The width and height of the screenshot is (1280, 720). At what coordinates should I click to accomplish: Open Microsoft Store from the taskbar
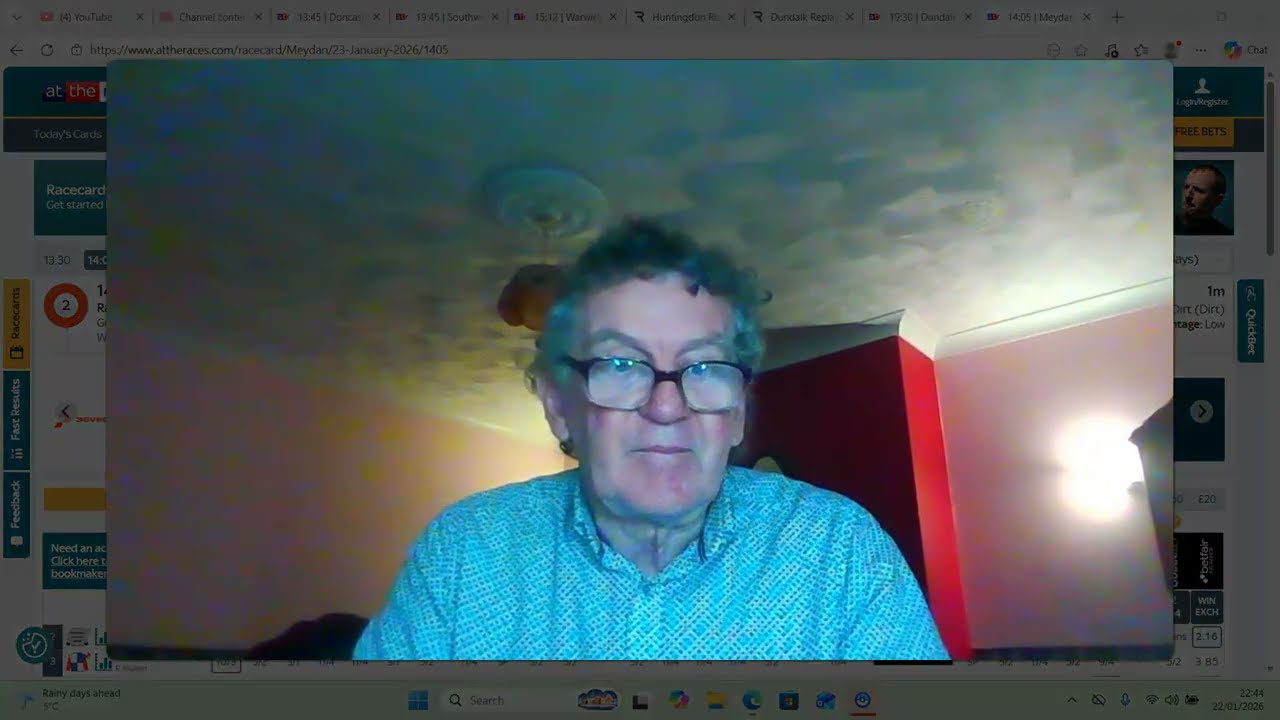(789, 700)
